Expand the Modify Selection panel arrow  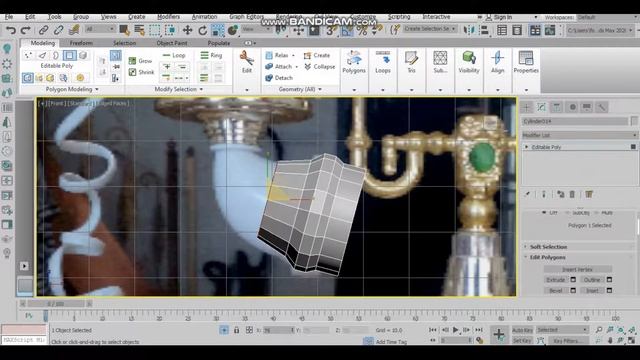(201, 89)
